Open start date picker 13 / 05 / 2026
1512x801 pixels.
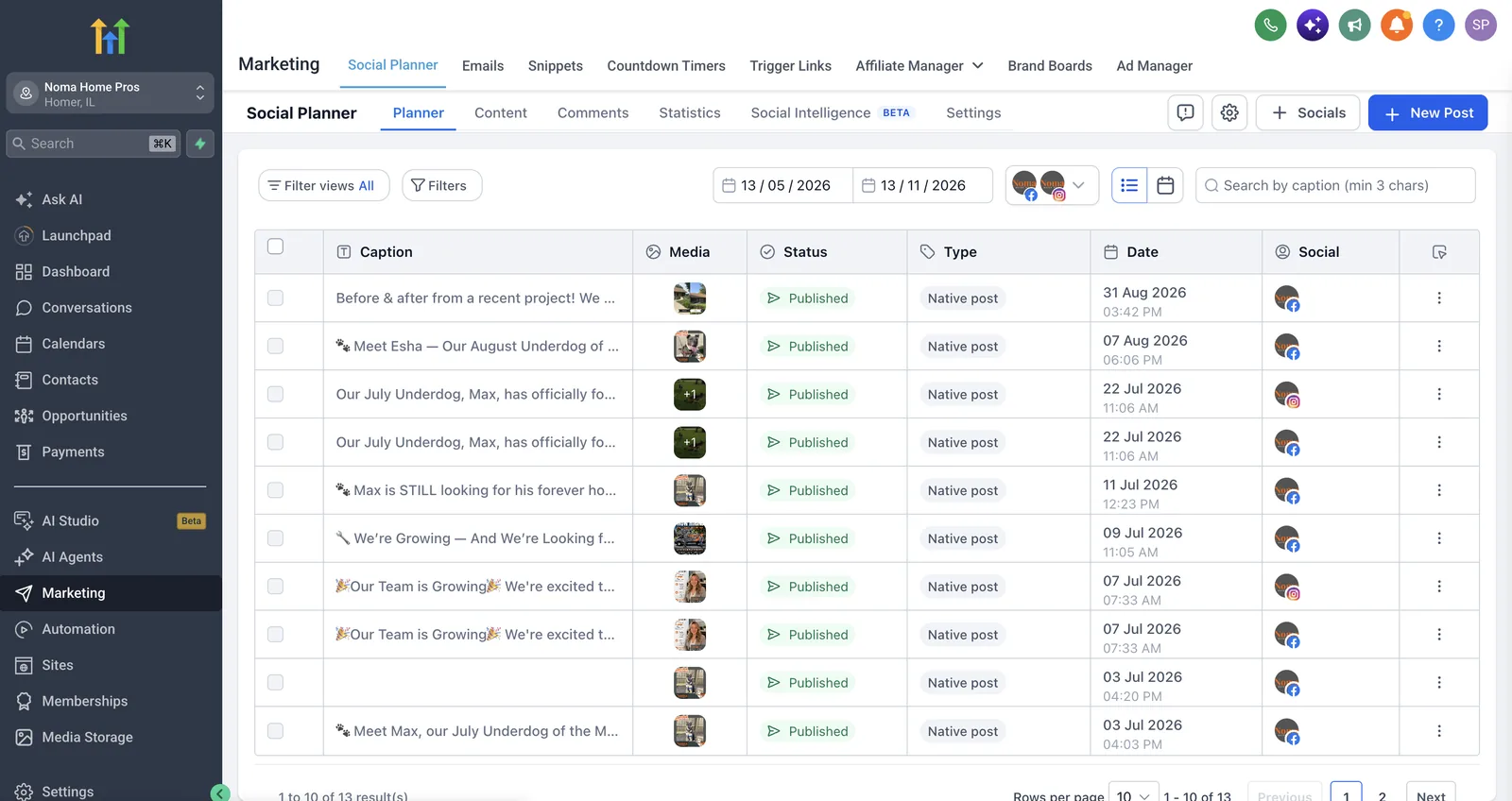(783, 186)
